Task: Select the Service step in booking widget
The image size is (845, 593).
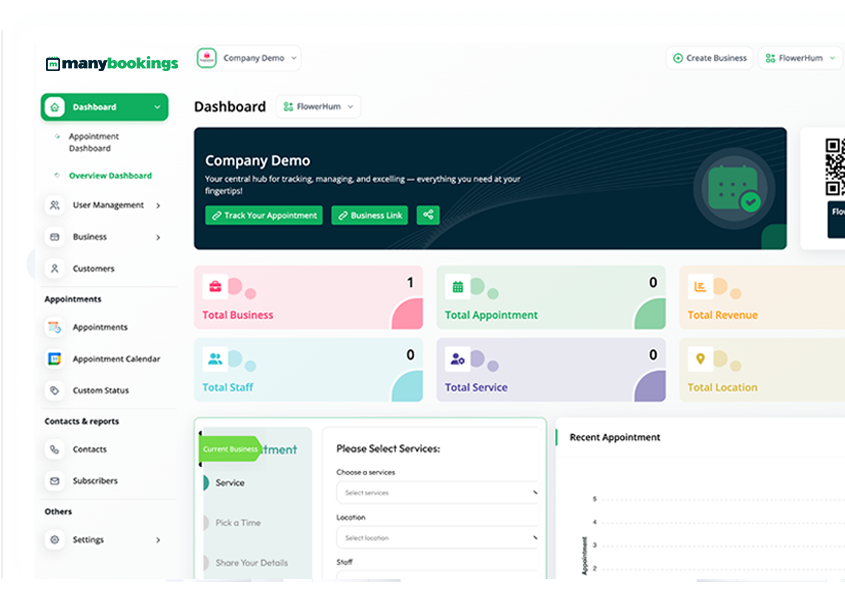Action: pos(229,483)
